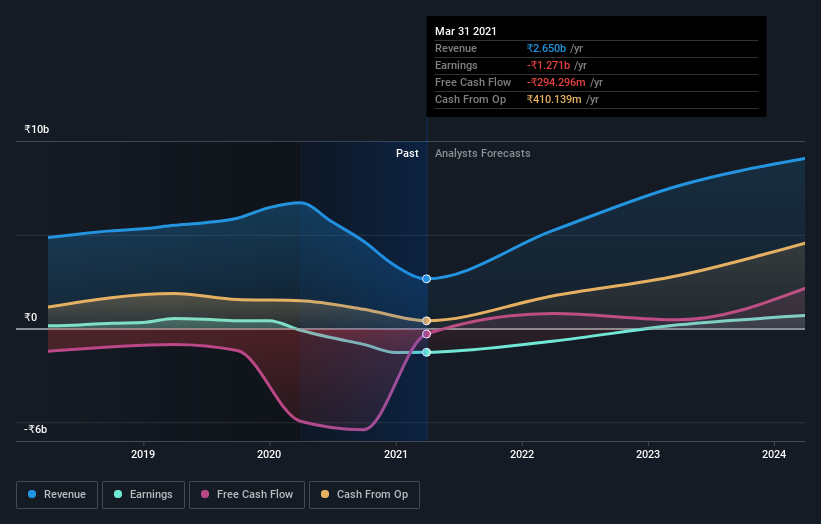The height and width of the screenshot is (524, 821).
Task: Click the Mar 31 2021 tooltip date
Action: [x=465, y=31]
